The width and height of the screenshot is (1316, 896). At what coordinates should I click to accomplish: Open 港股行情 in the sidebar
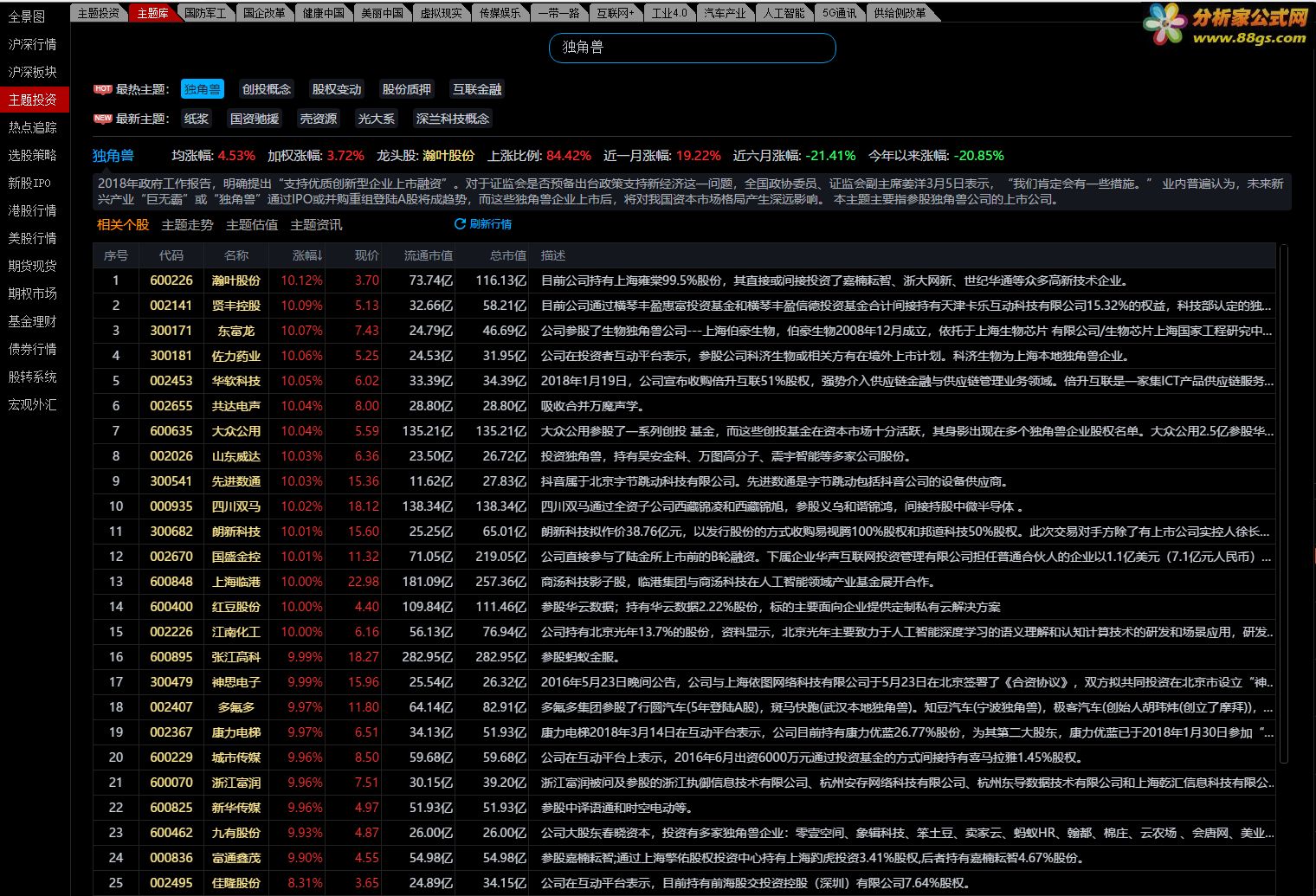coord(33,210)
